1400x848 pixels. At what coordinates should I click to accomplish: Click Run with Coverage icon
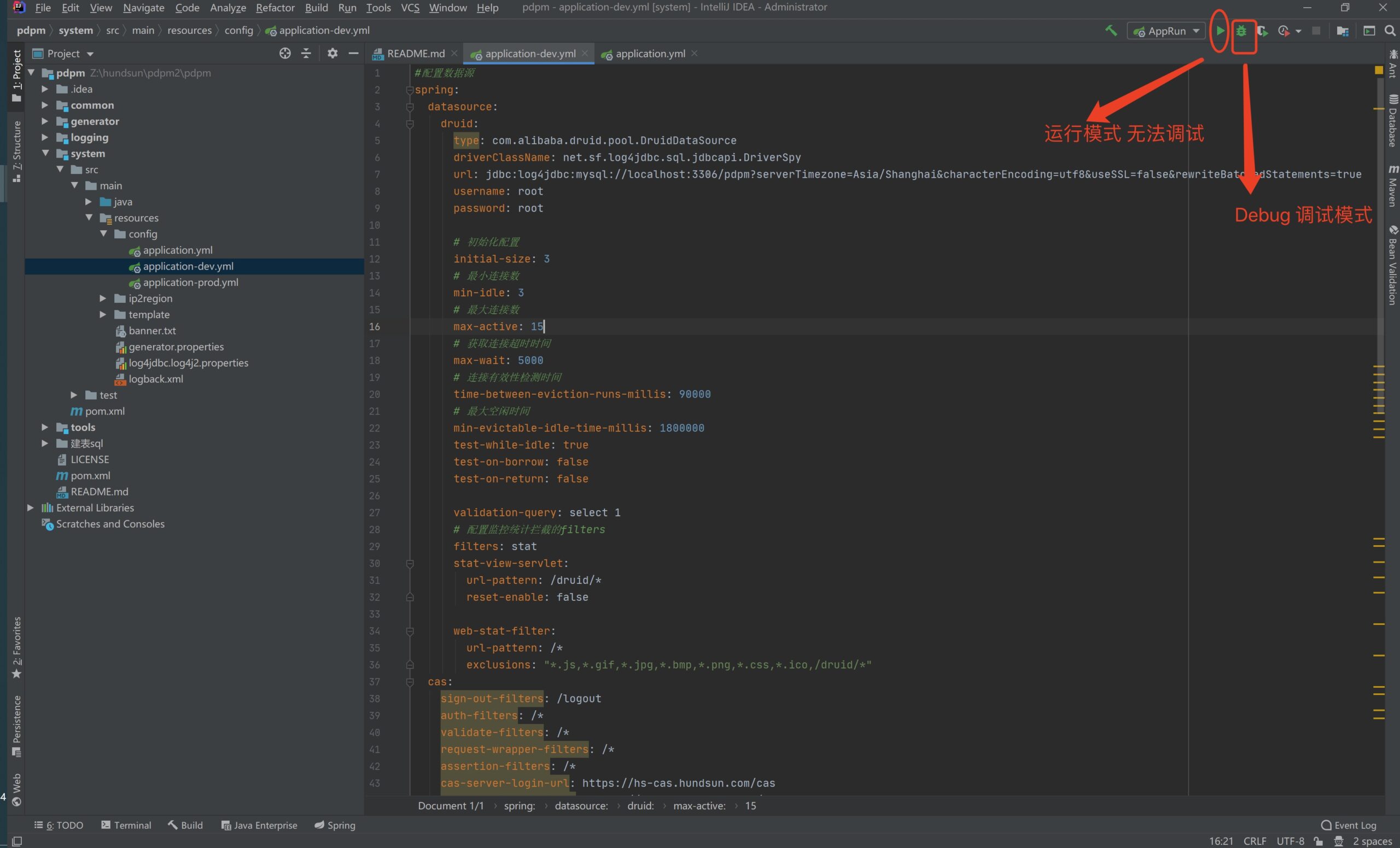coord(1263,31)
